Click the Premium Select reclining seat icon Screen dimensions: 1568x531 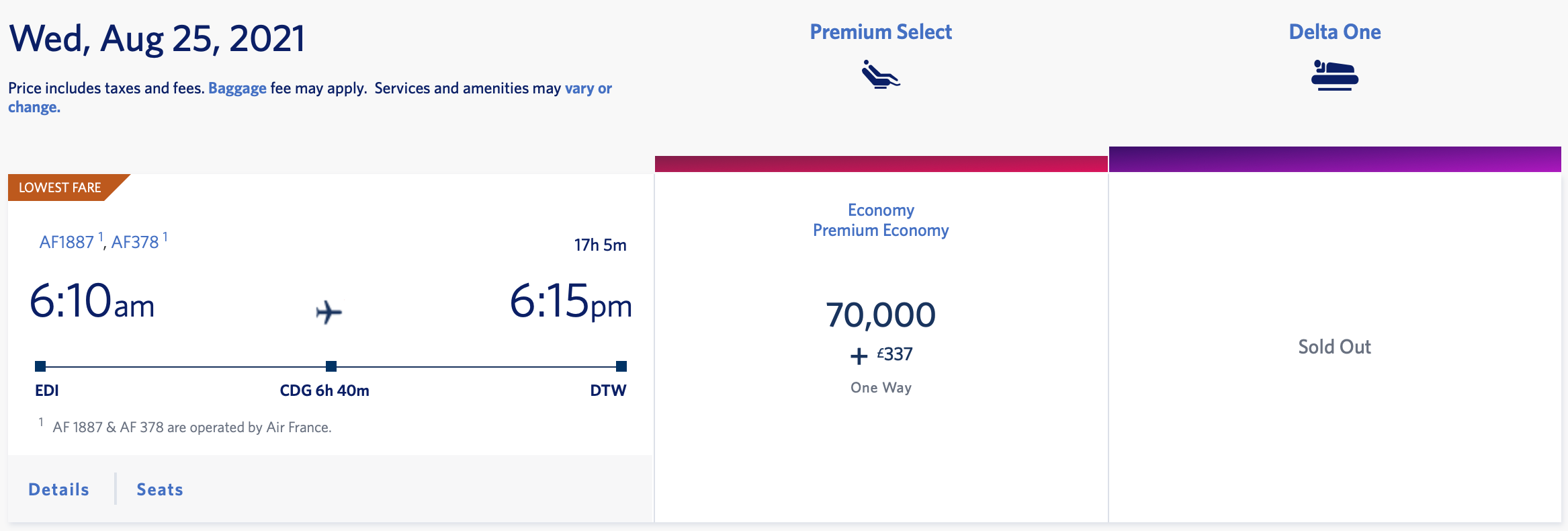pyautogui.click(x=881, y=75)
